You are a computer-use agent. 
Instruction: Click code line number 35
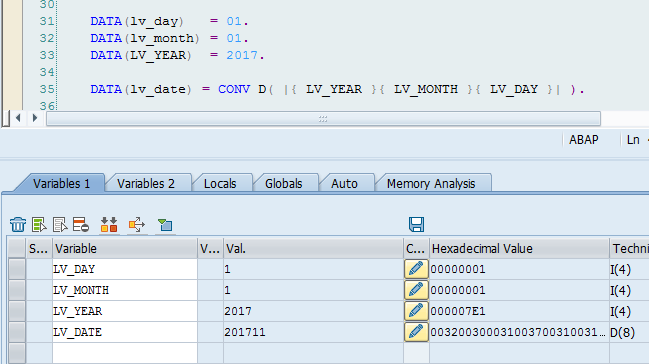[47, 89]
